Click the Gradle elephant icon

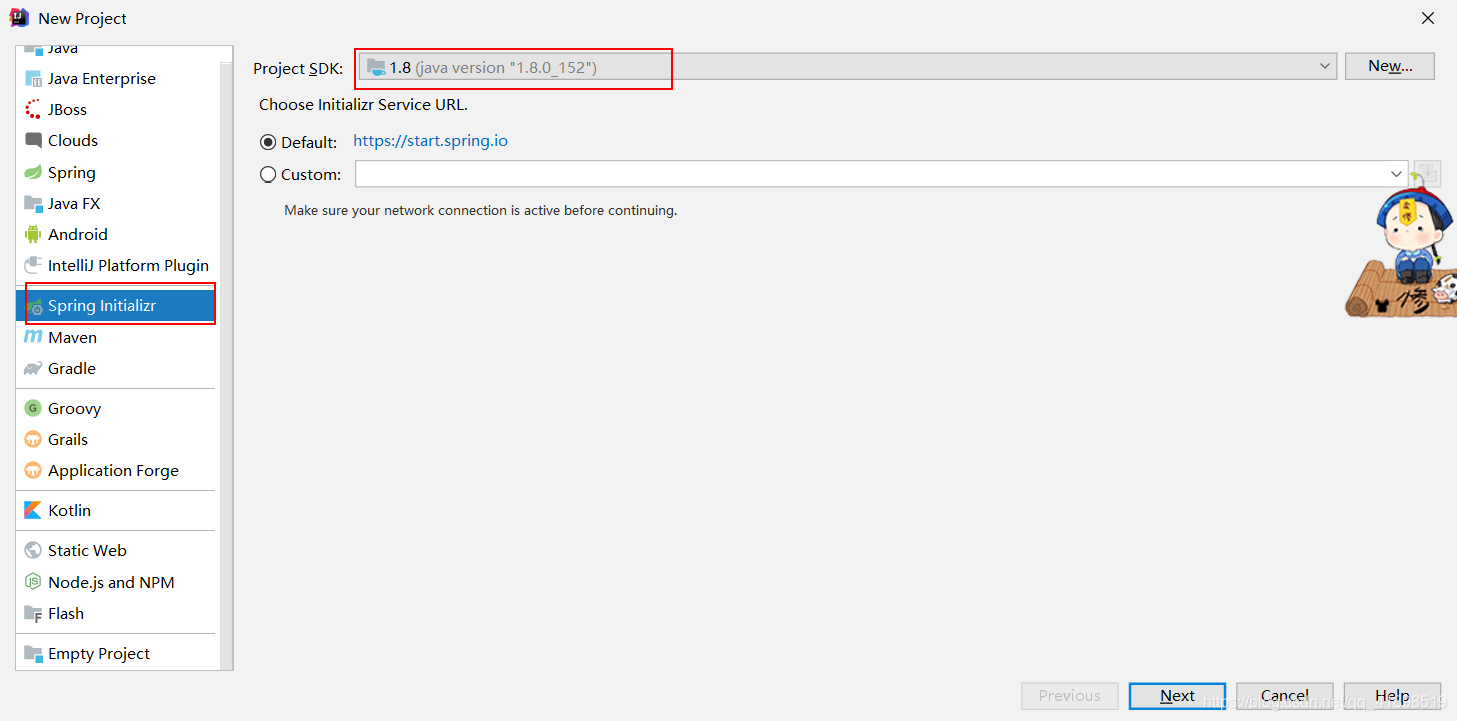(33, 369)
